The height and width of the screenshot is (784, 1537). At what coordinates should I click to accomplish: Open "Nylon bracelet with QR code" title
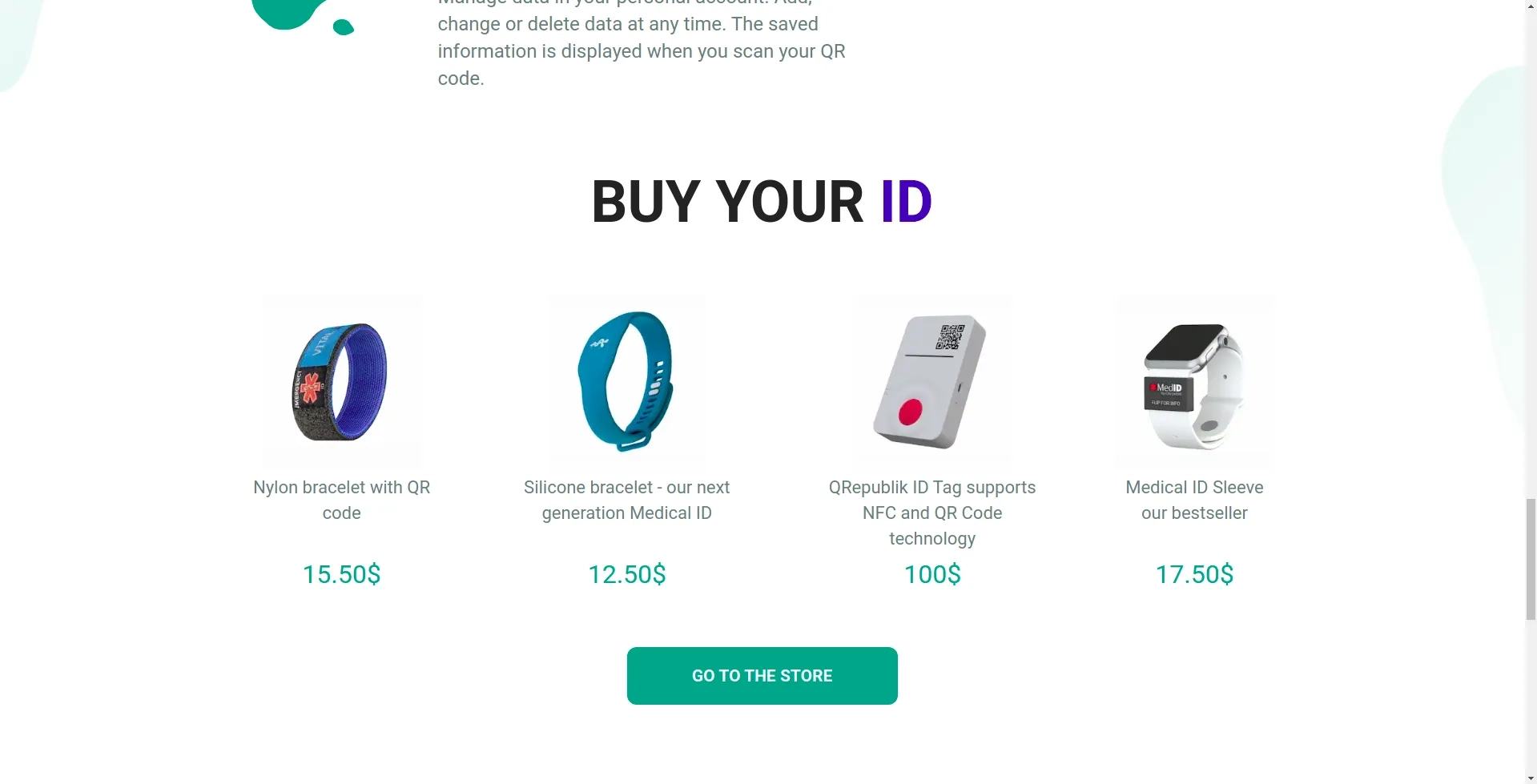click(342, 500)
